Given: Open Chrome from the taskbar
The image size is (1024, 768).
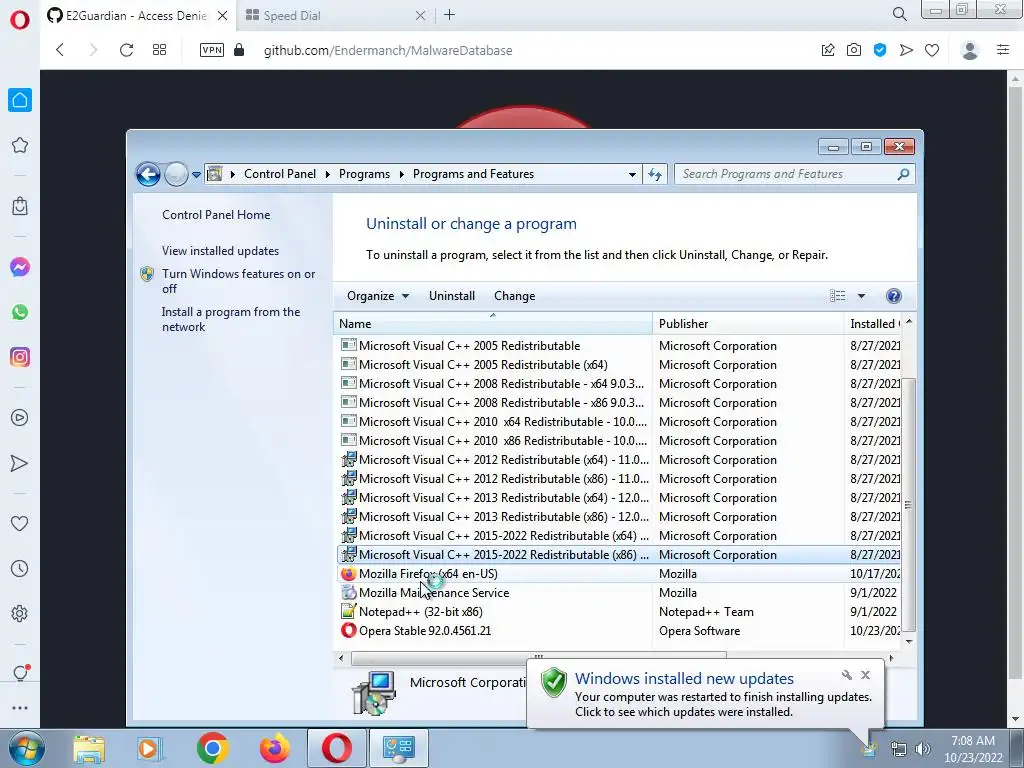Looking at the screenshot, I should [x=212, y=748].
